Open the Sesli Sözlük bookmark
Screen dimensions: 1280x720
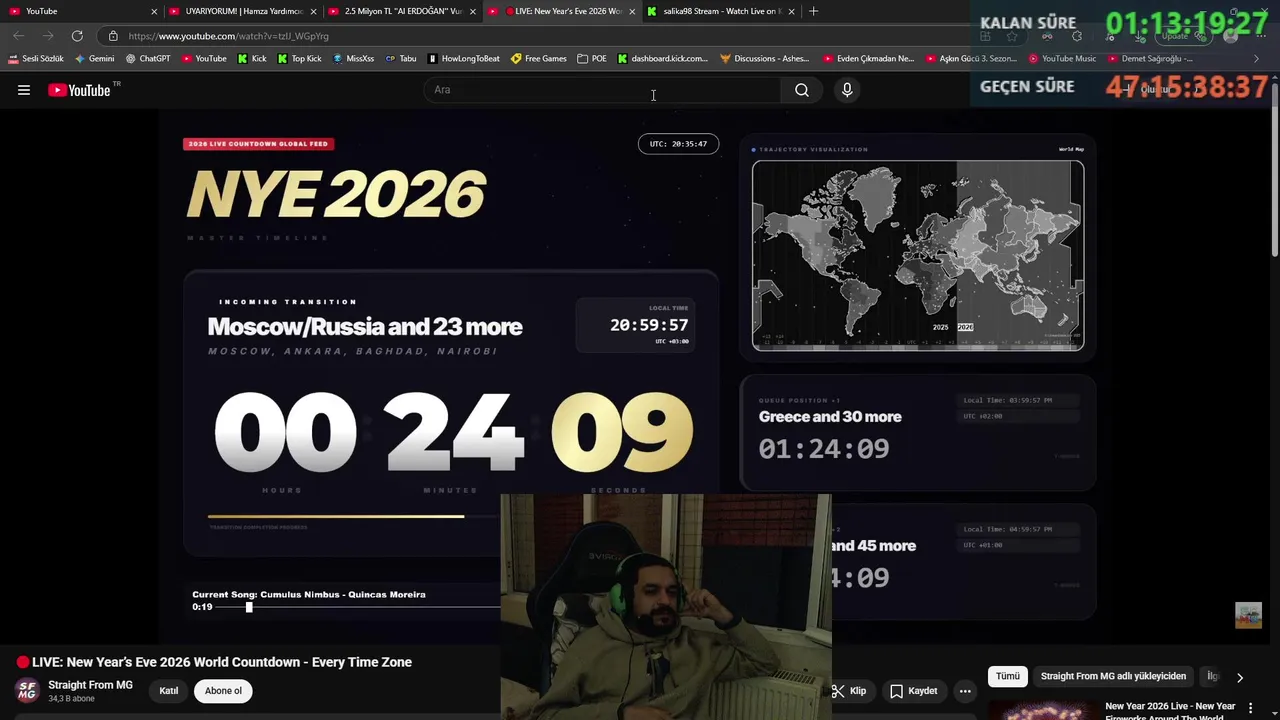point(36,59)
